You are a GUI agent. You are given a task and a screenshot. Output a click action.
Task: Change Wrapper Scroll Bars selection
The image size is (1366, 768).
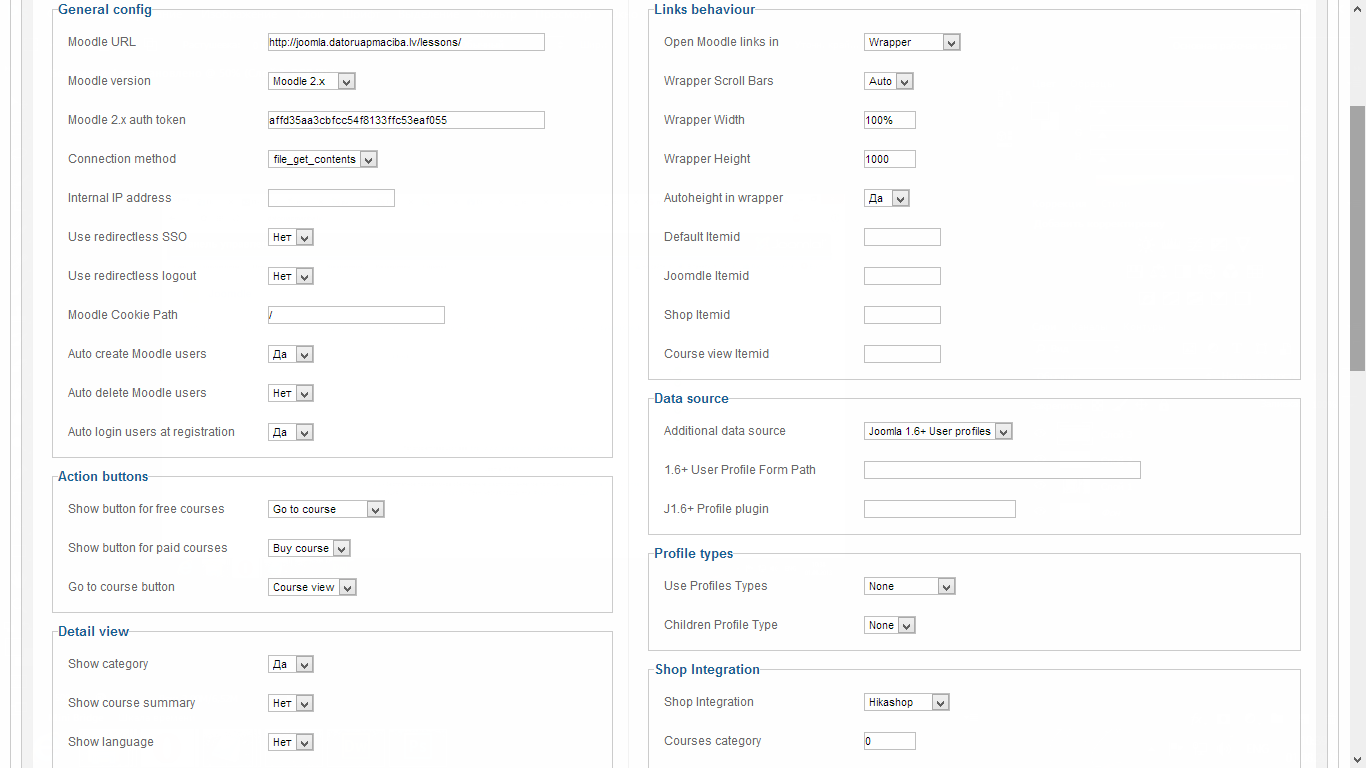click(888, 82)
